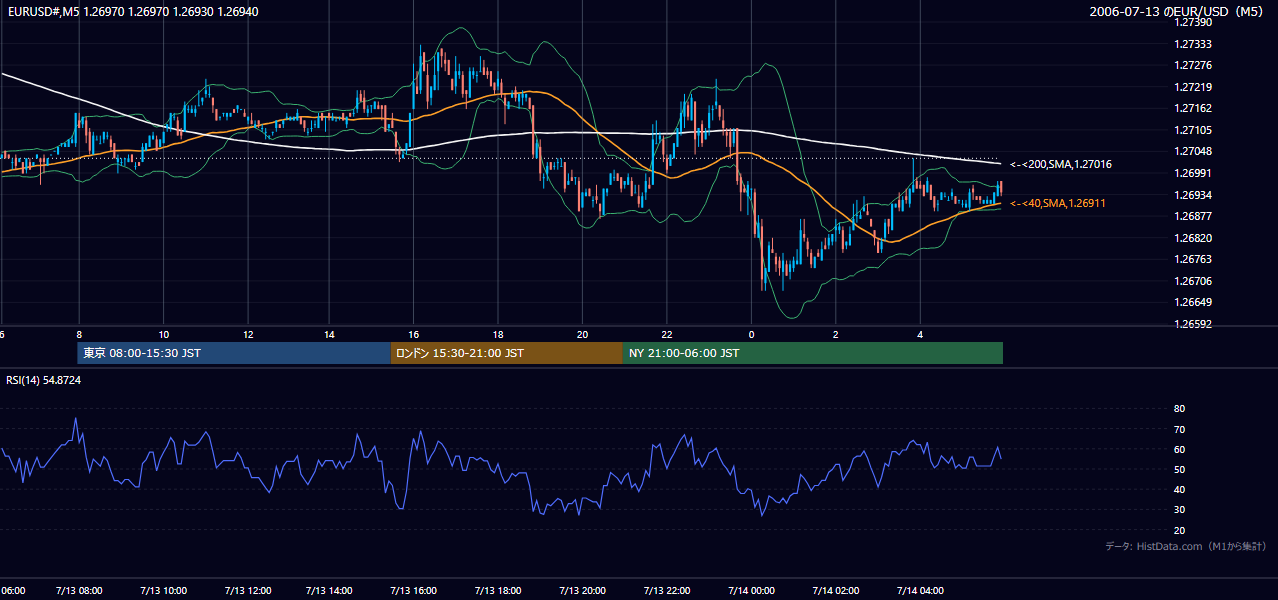This screenshot has height=600, width=1278.
Task: Click the 7/13 16:00 bottom time label
Action: click(415, 591)
